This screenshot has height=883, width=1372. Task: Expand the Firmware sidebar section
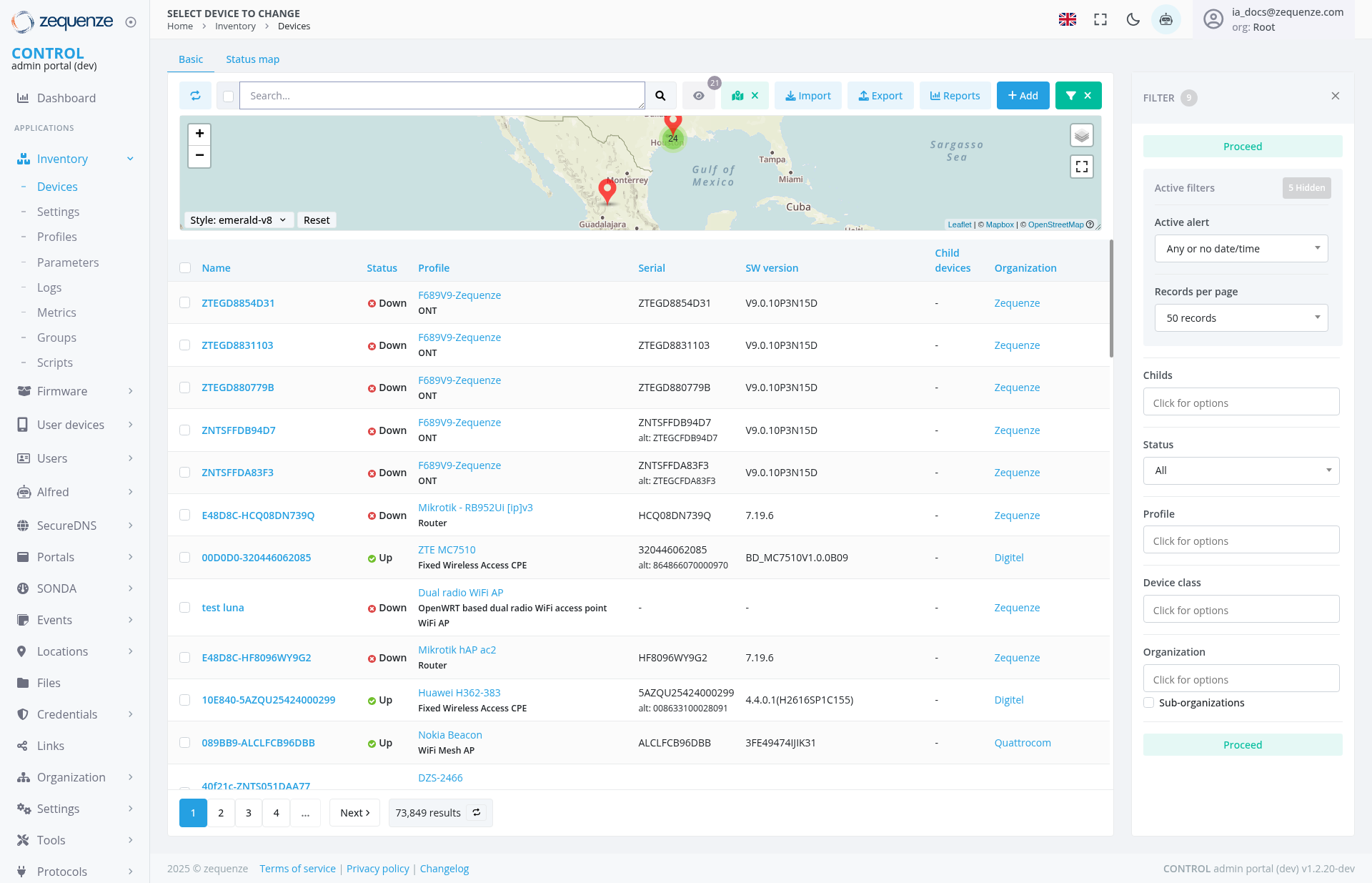[x=131, y=391]
